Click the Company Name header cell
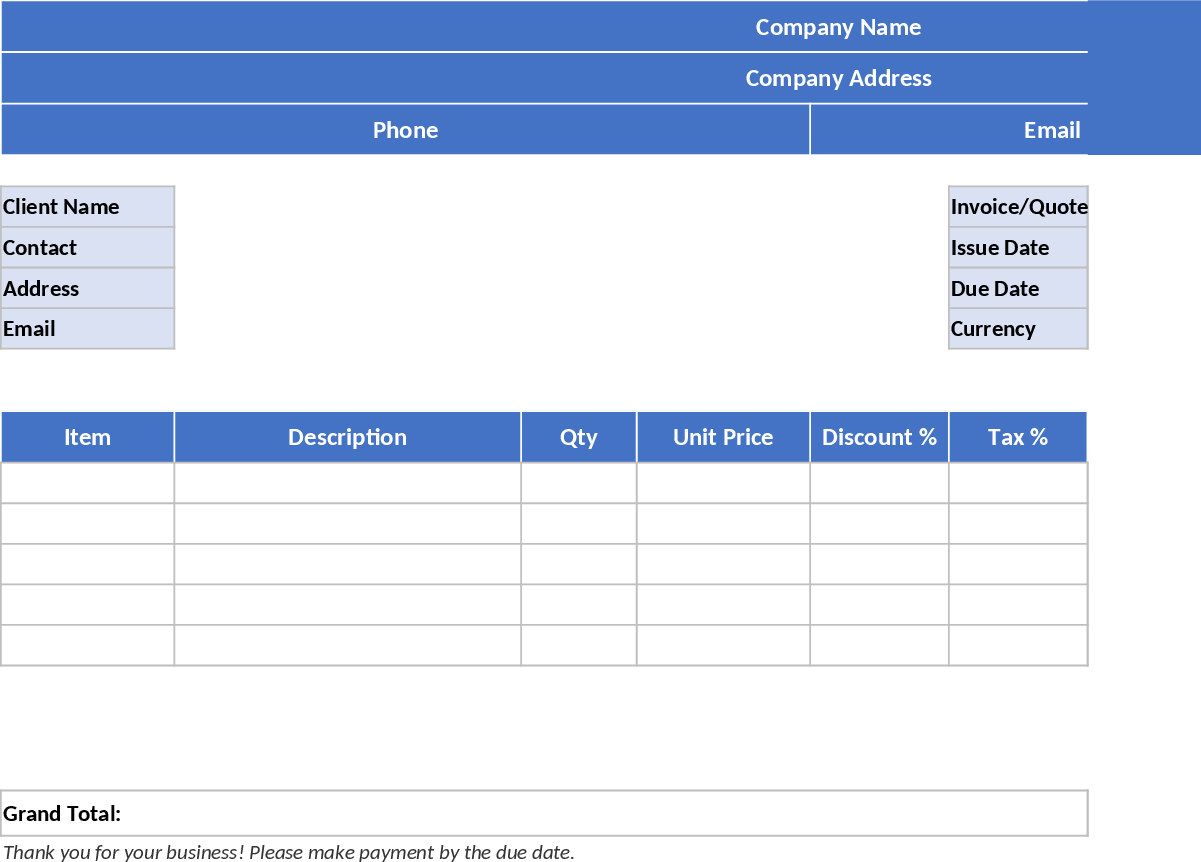The height and width of the screenshot is (862, 1201). pyautogui.click(x=838, y=27)
